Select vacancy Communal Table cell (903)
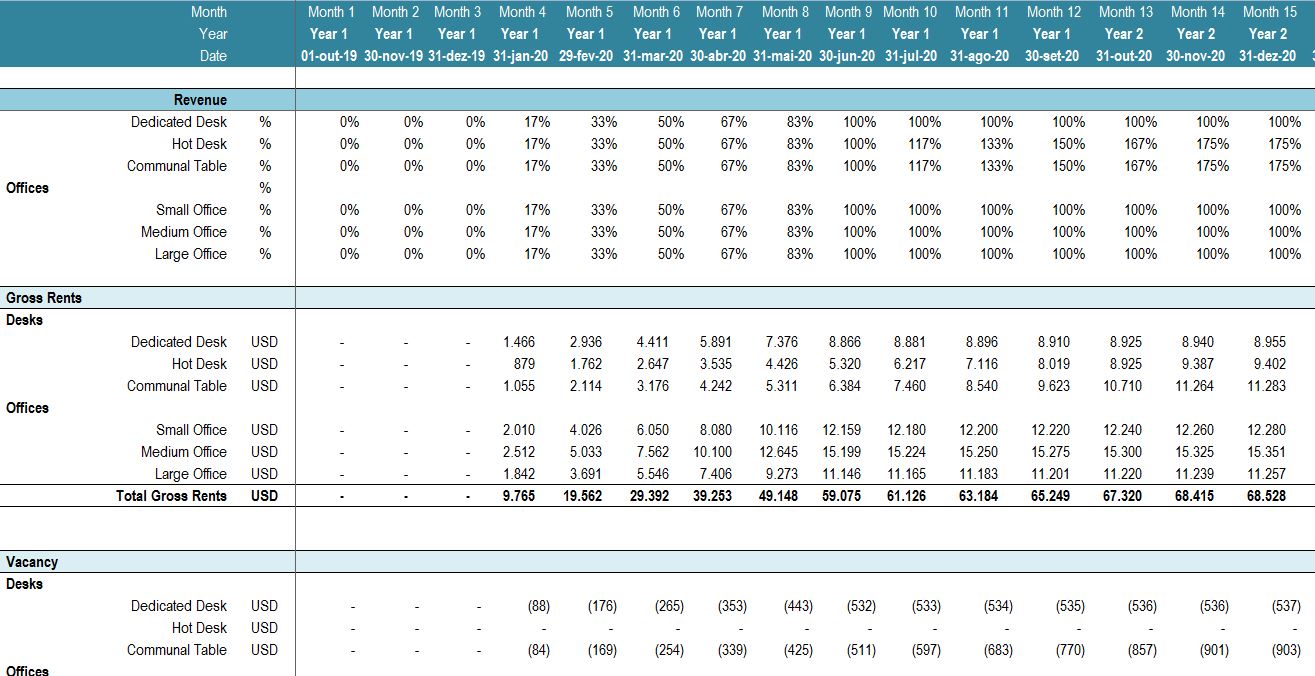The height and width of the screenshot is (676, 1315). (1286, 650)
